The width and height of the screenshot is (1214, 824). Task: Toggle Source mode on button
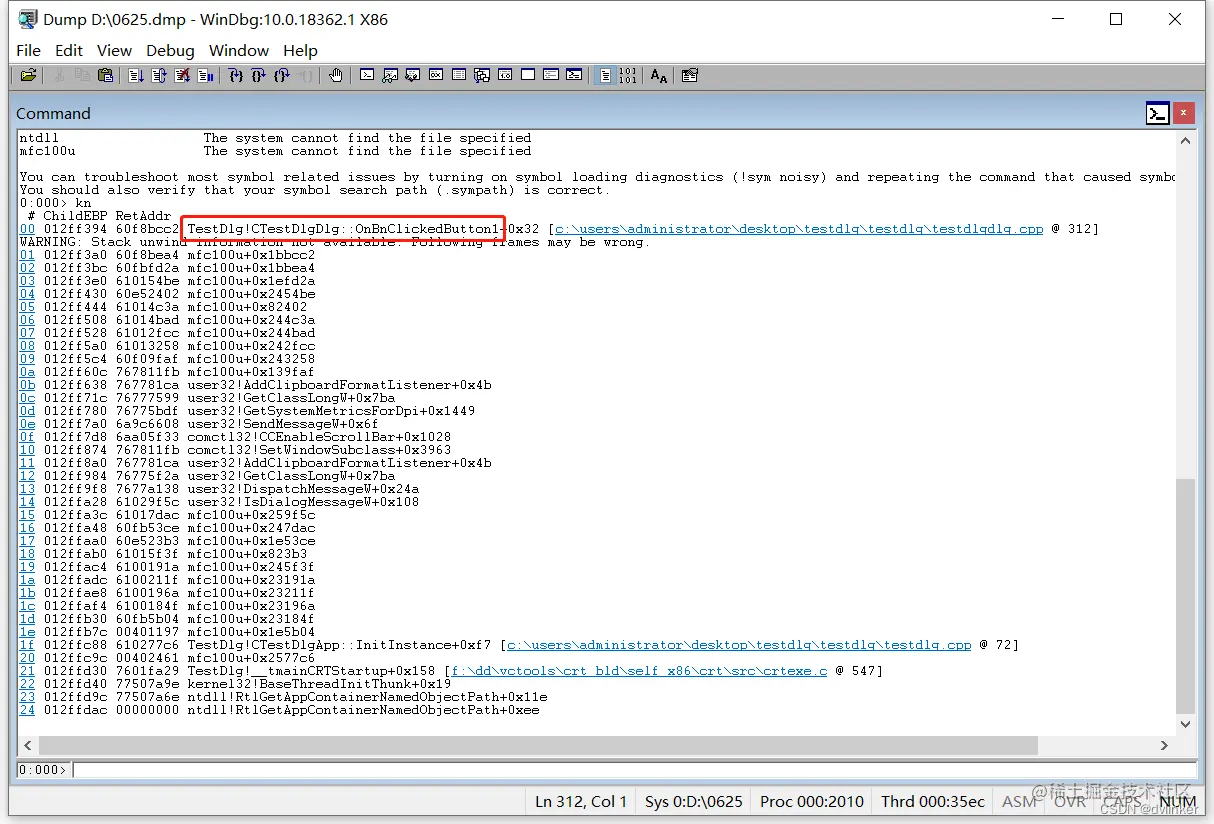[605, 75]
